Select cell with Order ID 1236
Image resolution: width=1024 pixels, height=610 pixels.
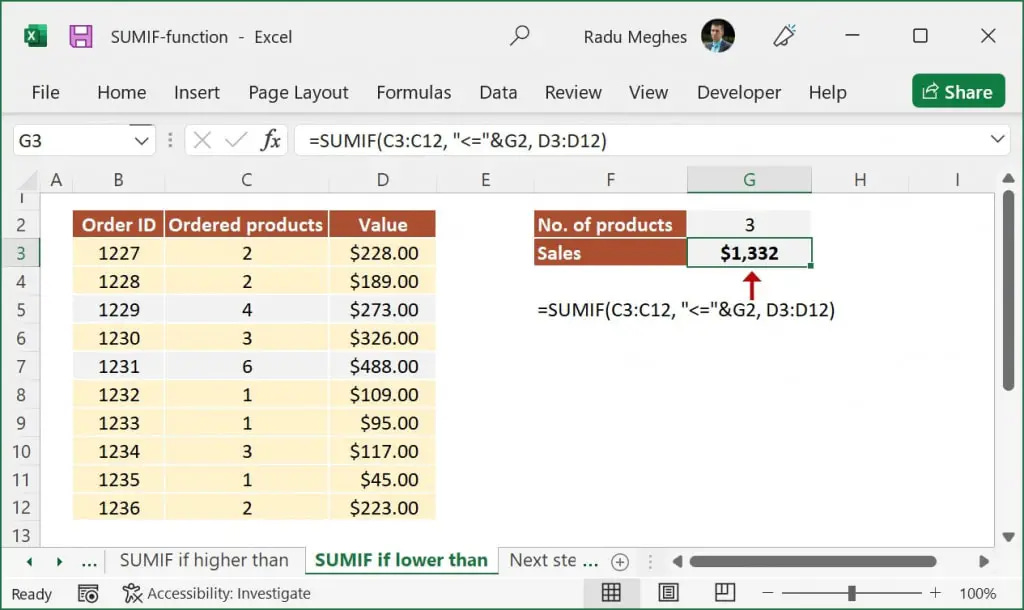118,508
